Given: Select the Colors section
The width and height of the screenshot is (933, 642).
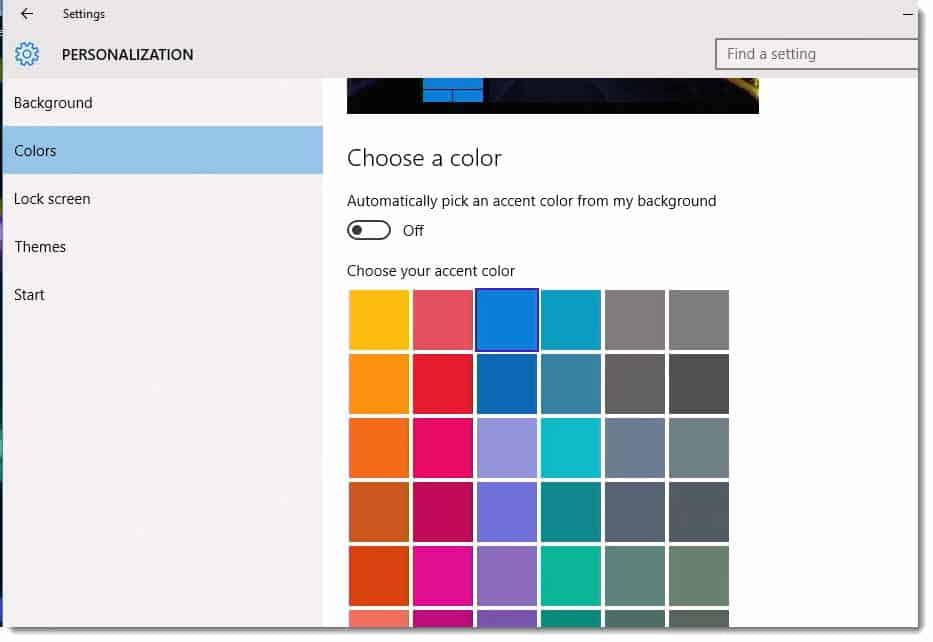Looking at the screenshot, I should (x=162, y=151).
